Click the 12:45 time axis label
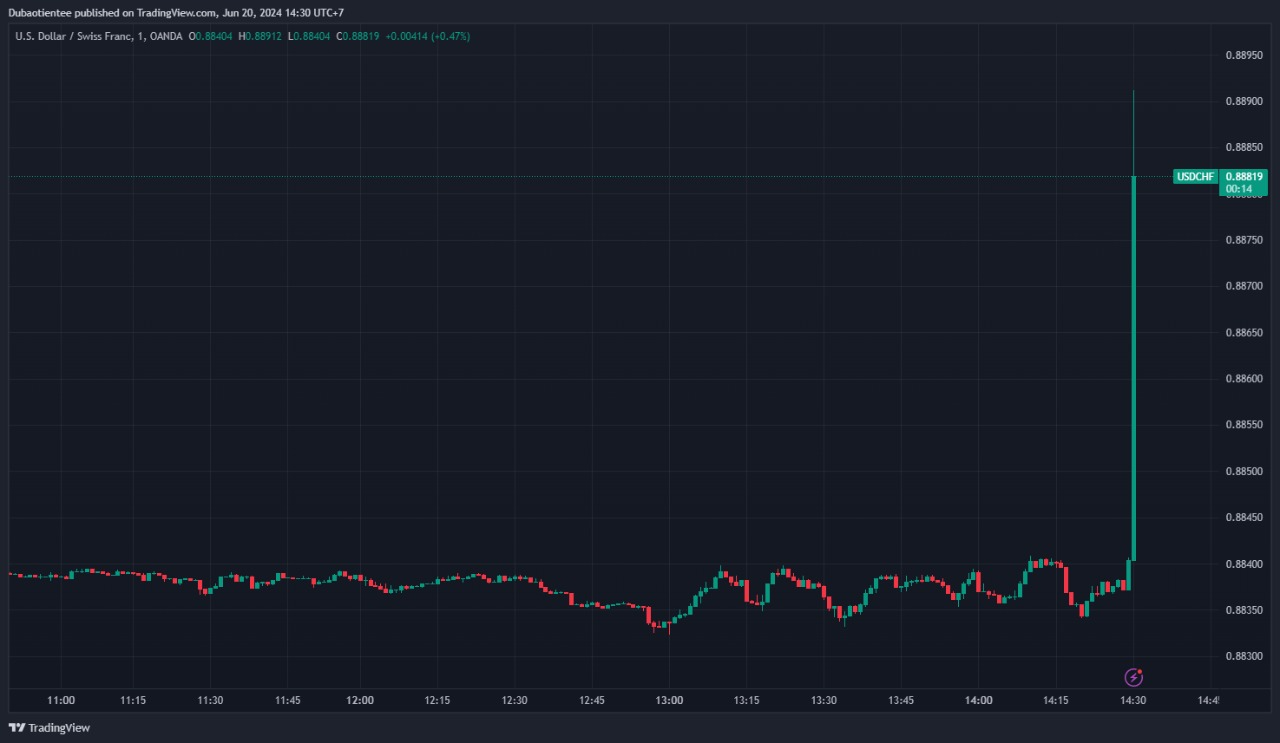1280x743 pixels. coord(592,701)
